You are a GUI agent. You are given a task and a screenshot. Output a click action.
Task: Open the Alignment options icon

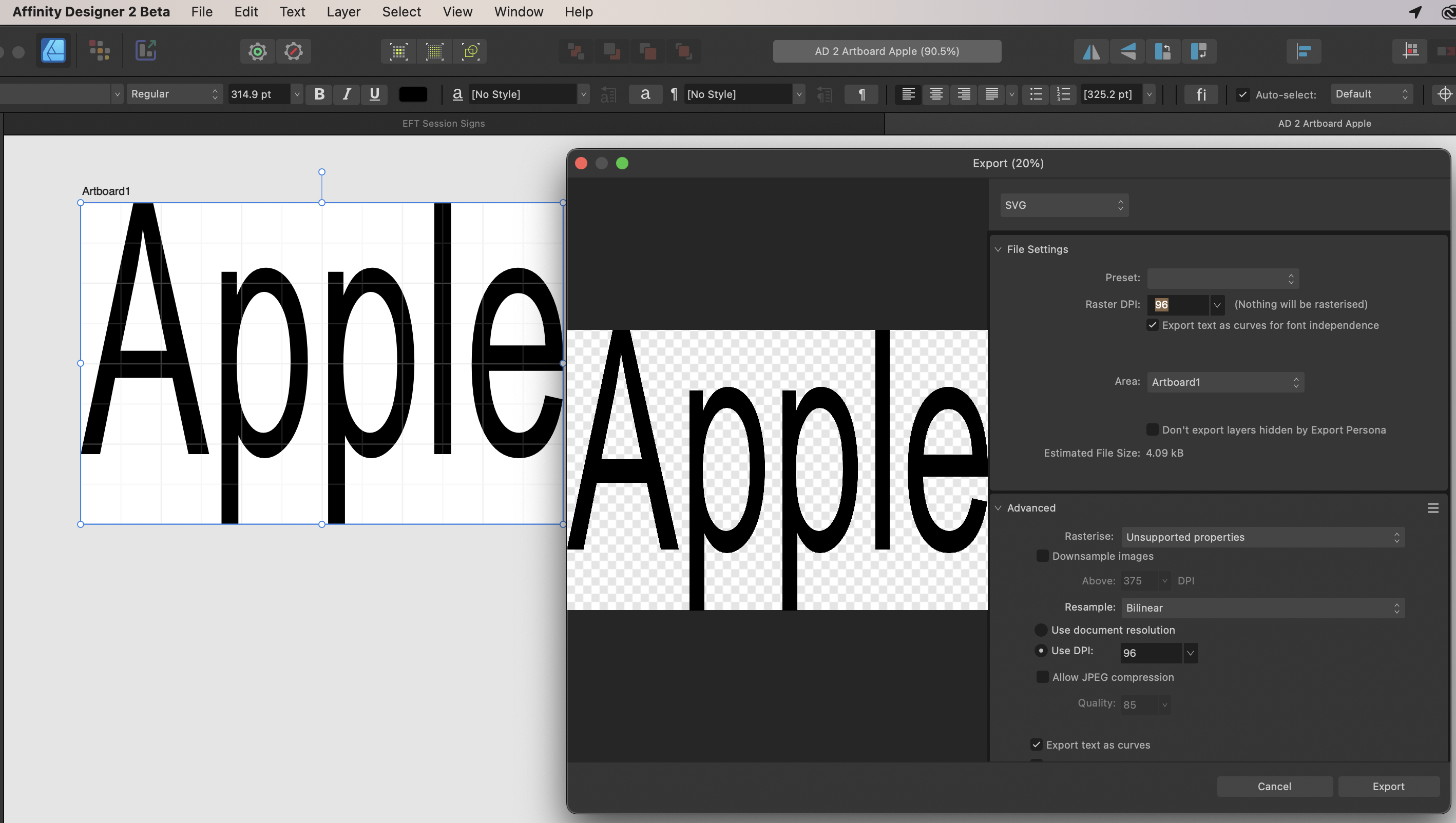(1304, 51)
